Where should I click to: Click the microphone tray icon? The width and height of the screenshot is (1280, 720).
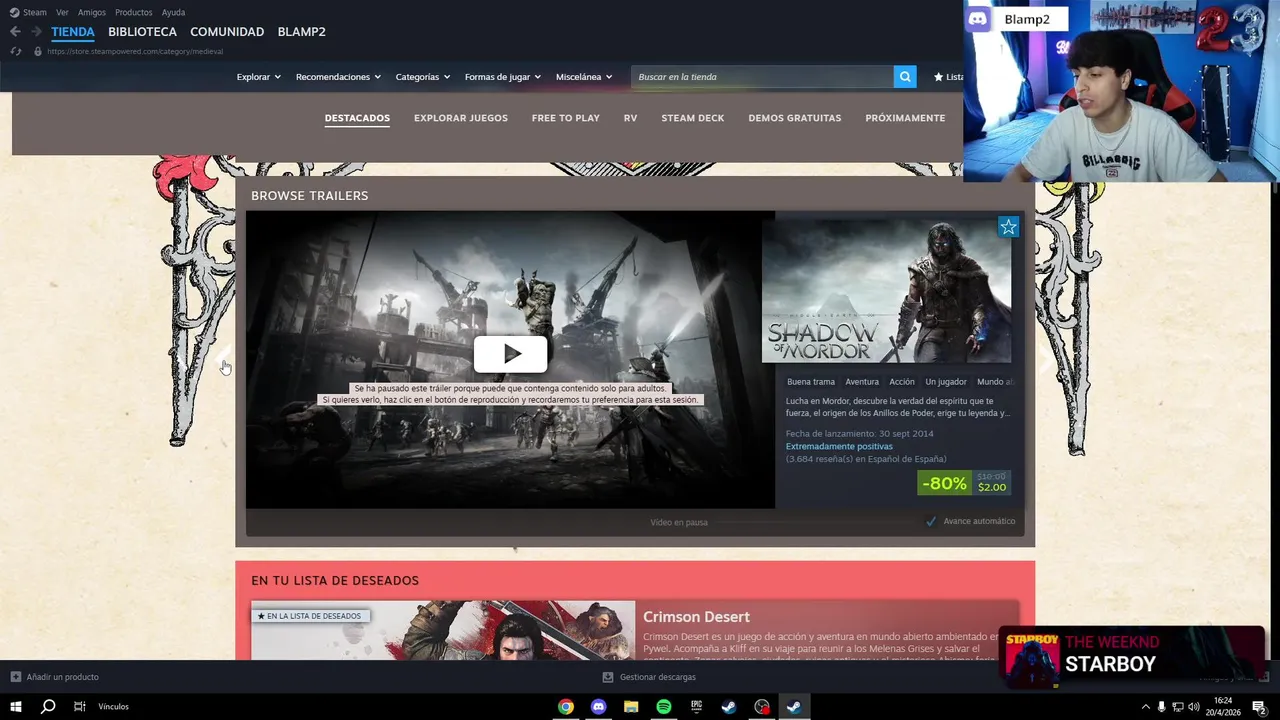1161,706
